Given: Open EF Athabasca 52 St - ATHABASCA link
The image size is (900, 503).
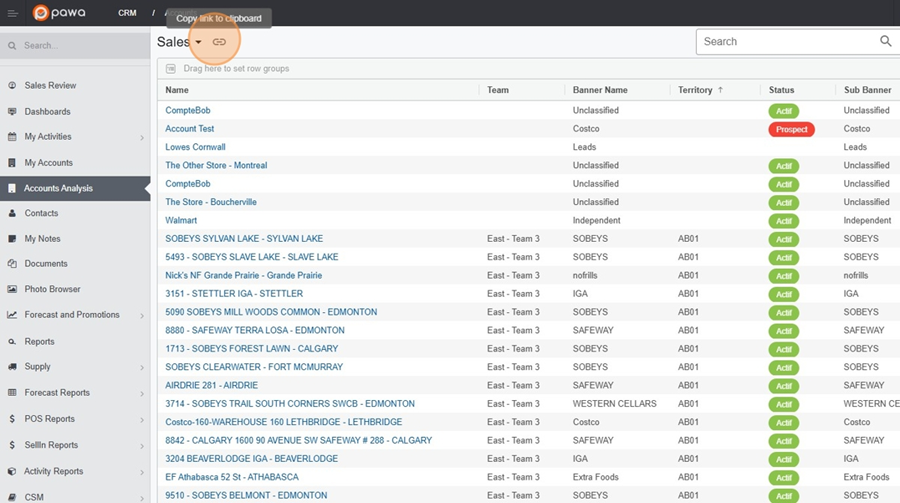Looking at the screenshot, I should tap(232, 477).
